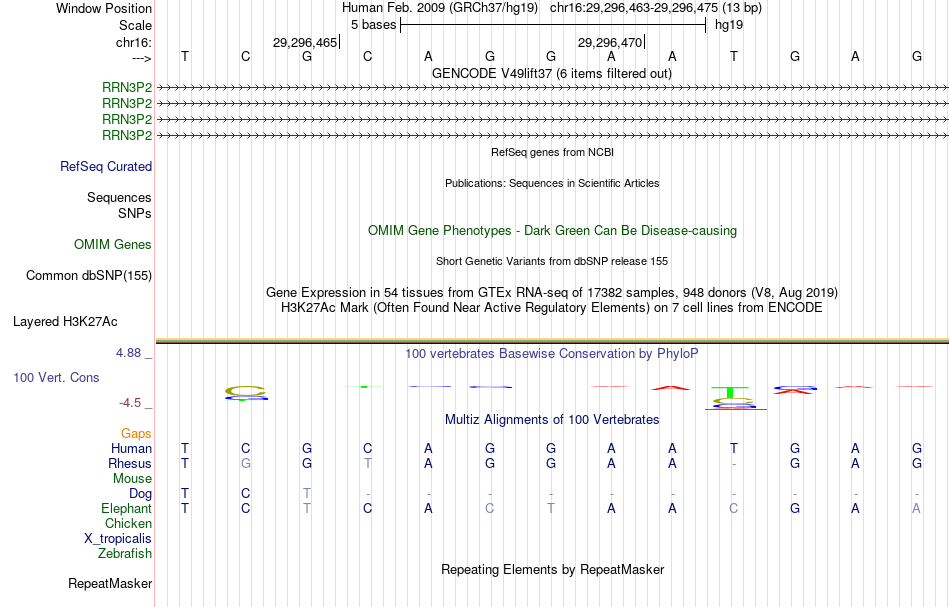Viewport: 950px width, 607px height.
Task: Click the tall green T logo in PhyloP track
Action: [x=730, y=392]
